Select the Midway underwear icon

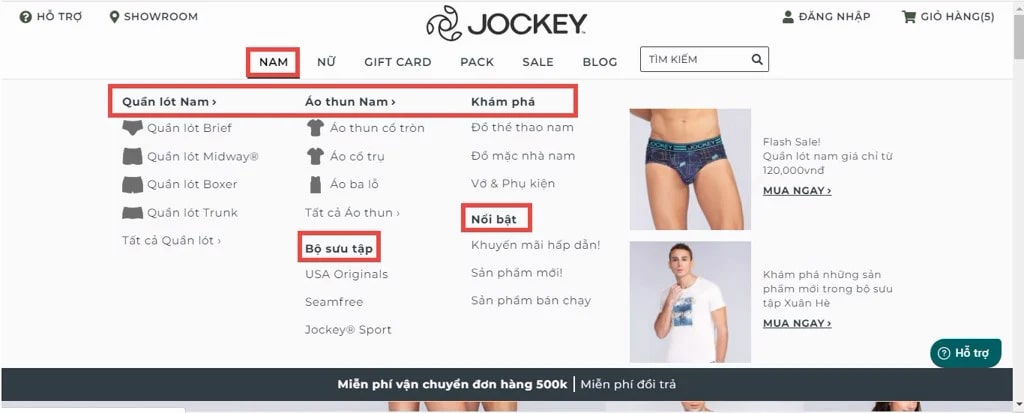click(133, 156)
